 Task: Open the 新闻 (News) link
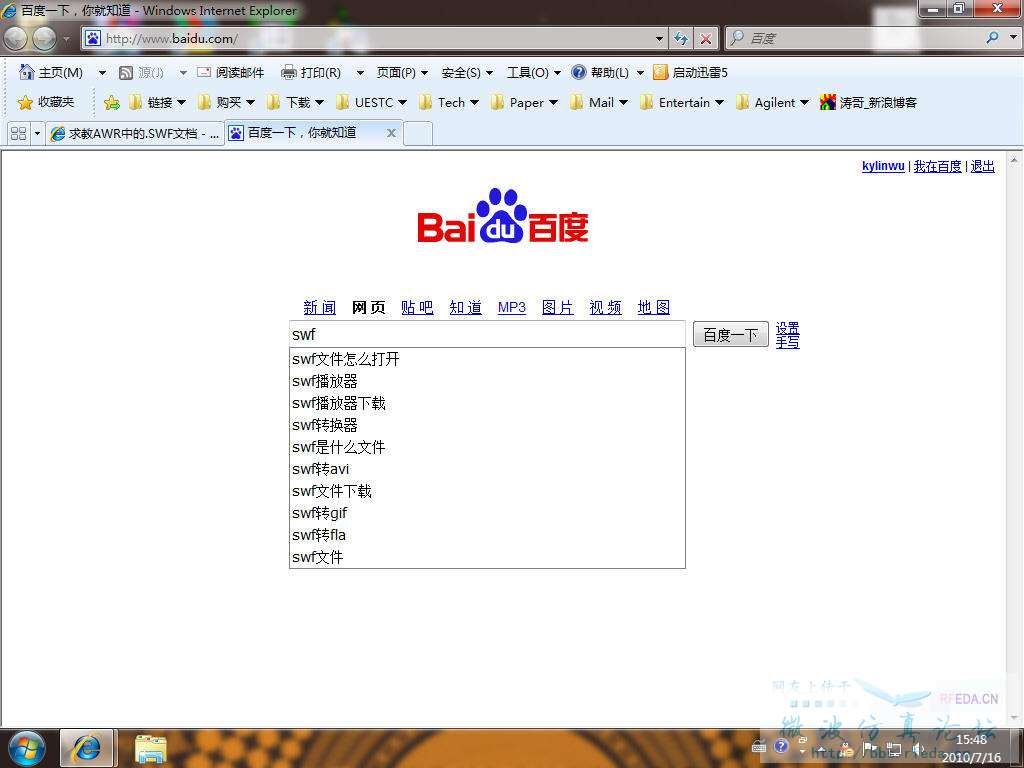[320, 307]
